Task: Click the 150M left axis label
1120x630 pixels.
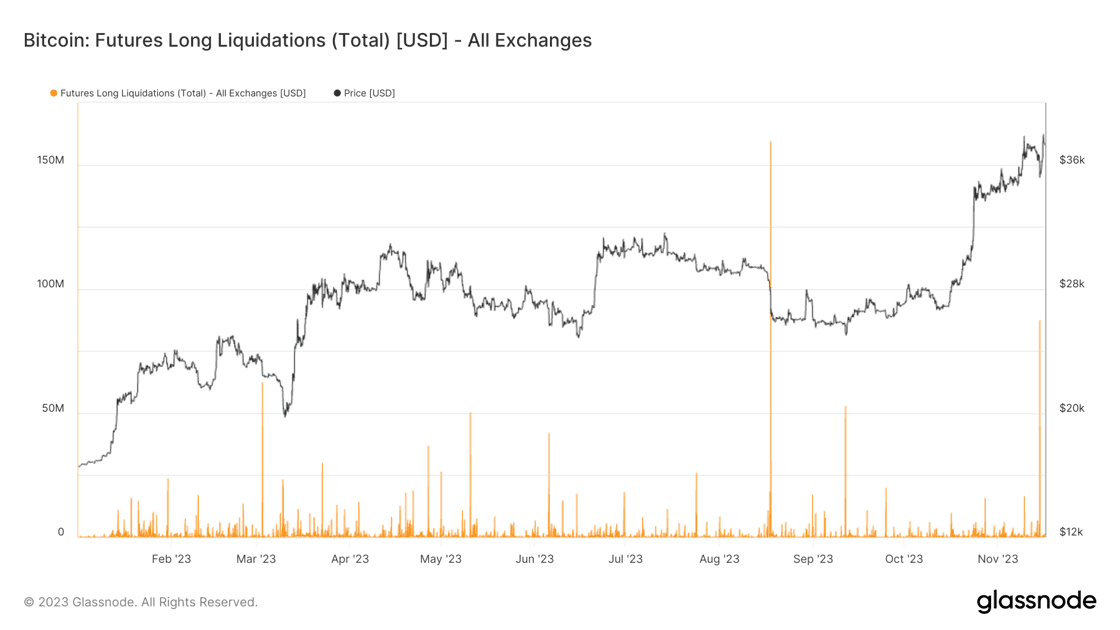Action: (50, 160)
